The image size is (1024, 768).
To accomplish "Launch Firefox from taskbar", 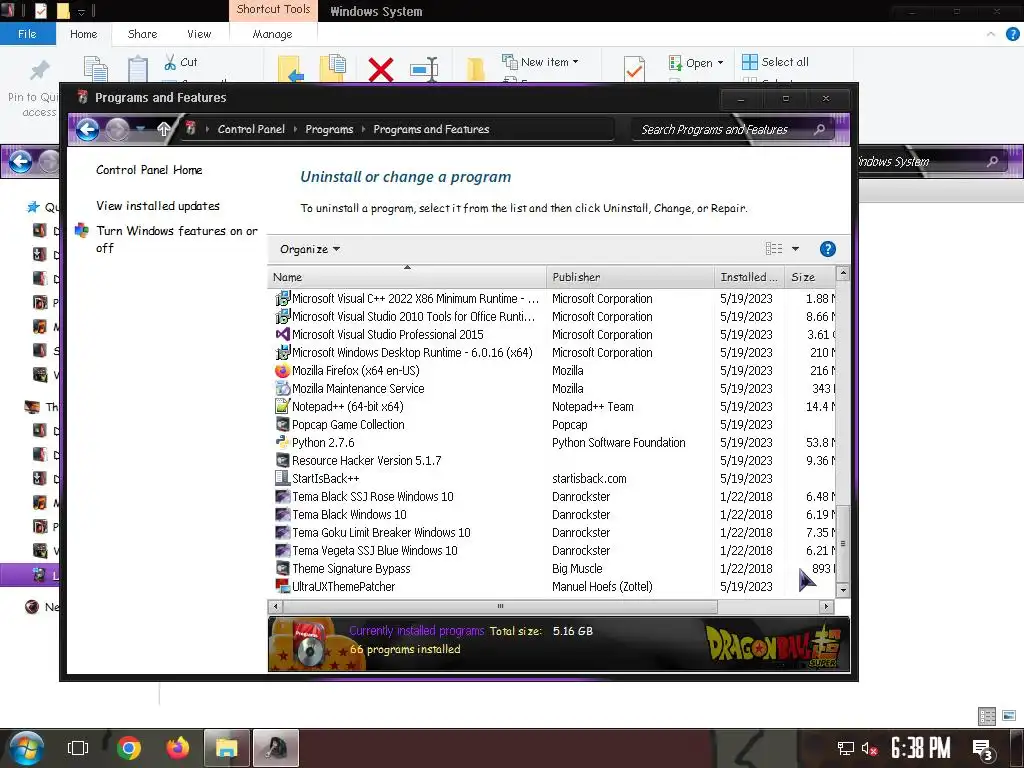I will [x=178, y=748].
